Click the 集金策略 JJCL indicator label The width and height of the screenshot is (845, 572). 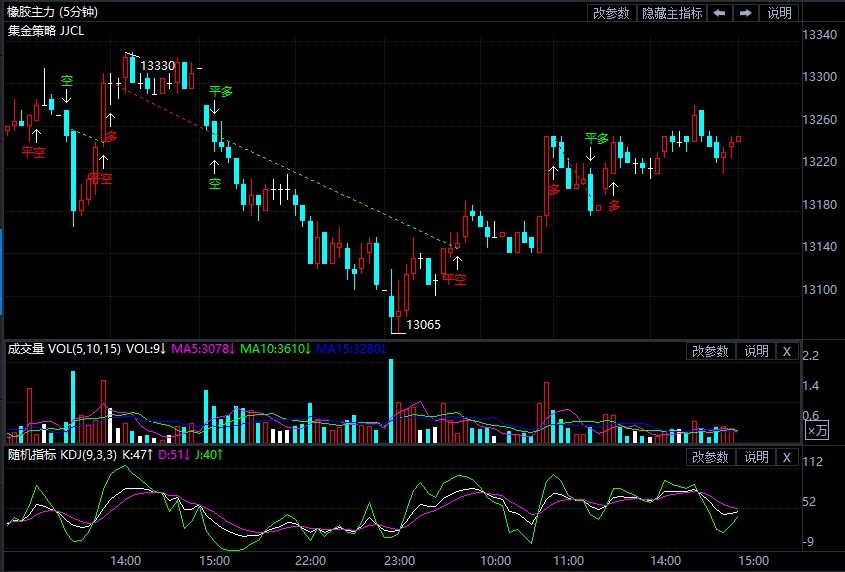[x=46, y=31]
